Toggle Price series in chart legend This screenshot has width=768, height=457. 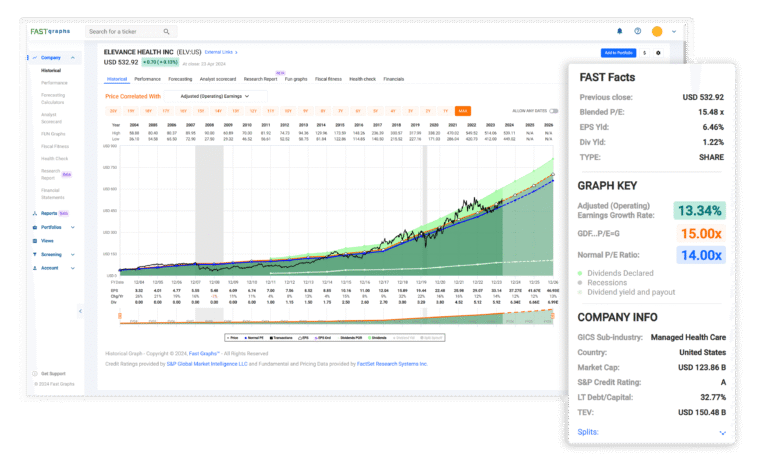(x=233, y=338)
